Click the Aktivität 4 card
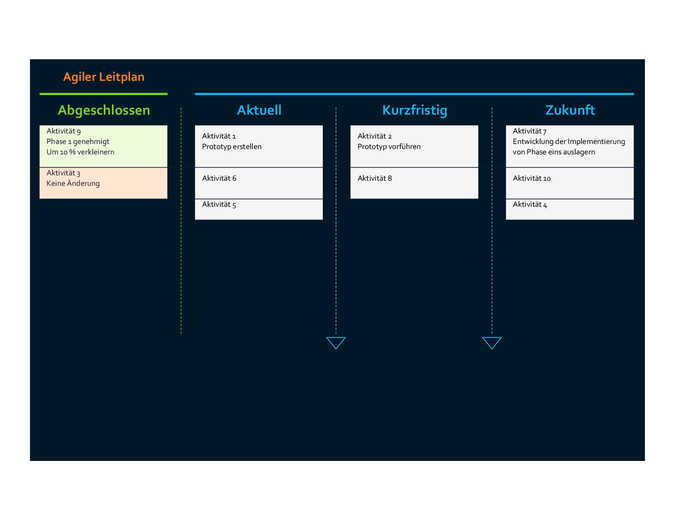This screenshot has height=520, width=675. point(570,209)
